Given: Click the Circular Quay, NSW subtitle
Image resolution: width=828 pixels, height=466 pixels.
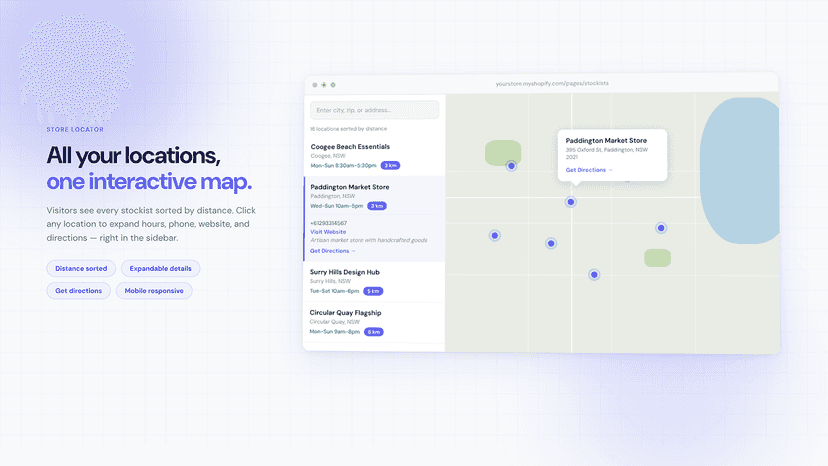Looking at the screenshot, I should pyautogui.click(x=334, y=322).
